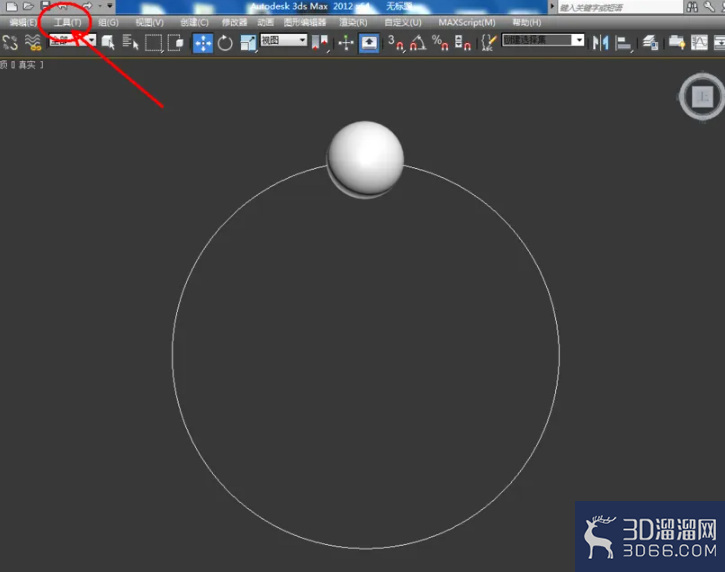
Task: Open the 工具(T) menu
Action: [68, 22]
